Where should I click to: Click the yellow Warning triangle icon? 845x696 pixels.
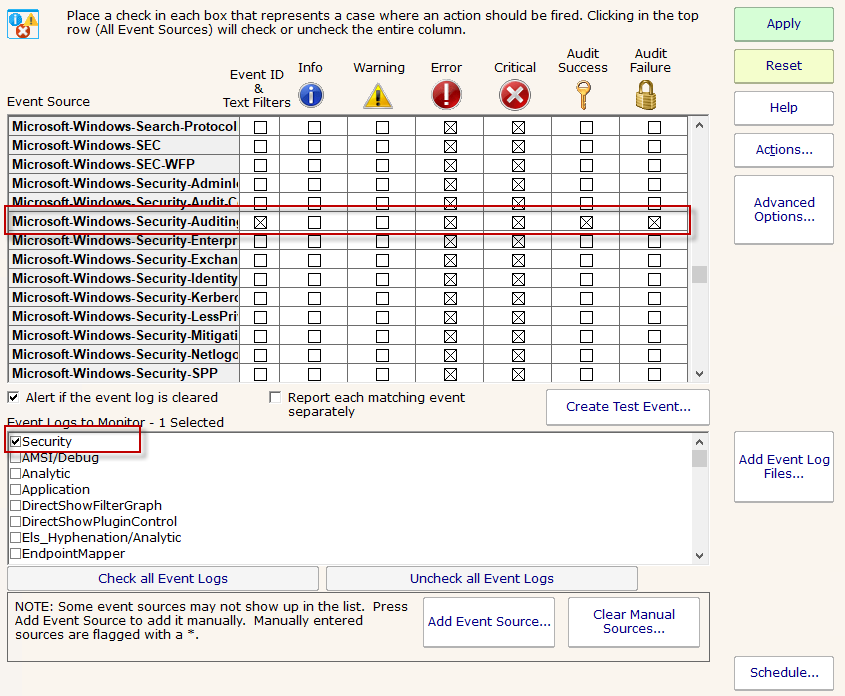(379, 95)
